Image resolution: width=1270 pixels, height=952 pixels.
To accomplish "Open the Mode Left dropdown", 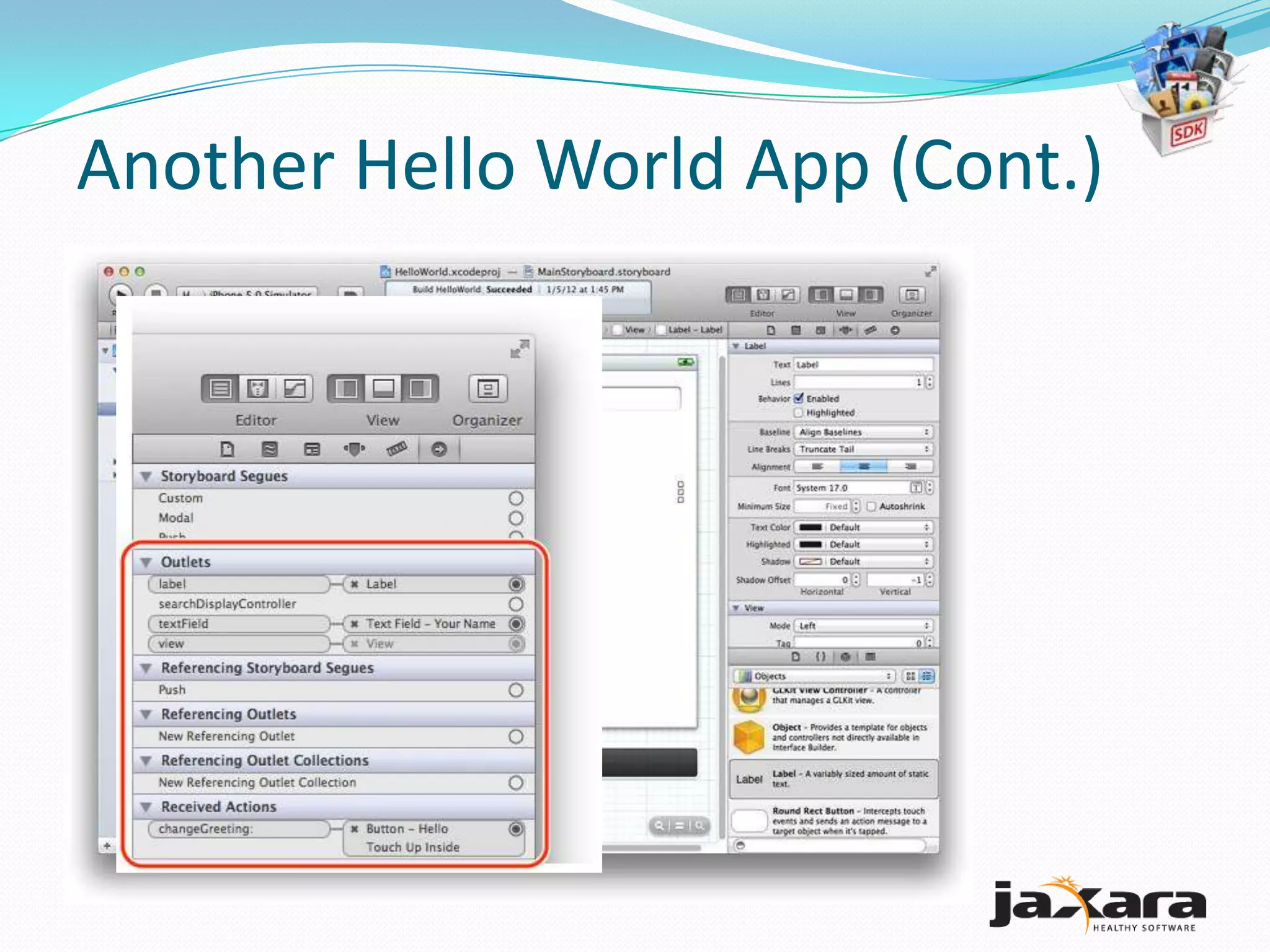I will click(x=864, y=626).
